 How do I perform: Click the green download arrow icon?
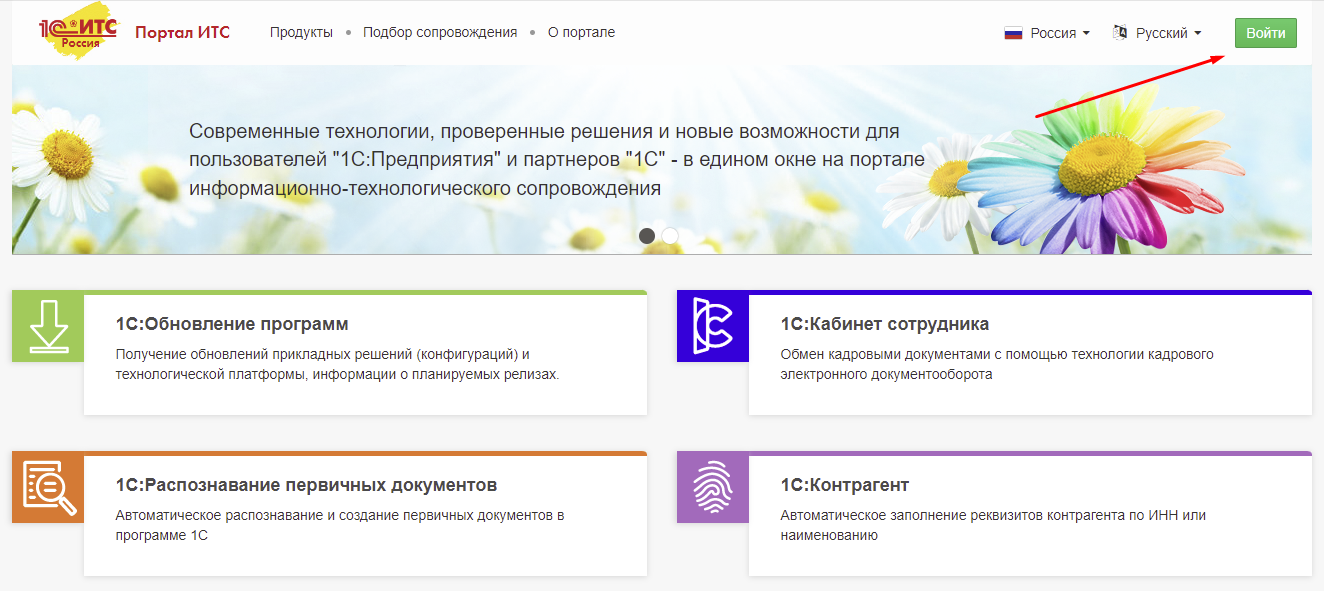click(48, 327)
